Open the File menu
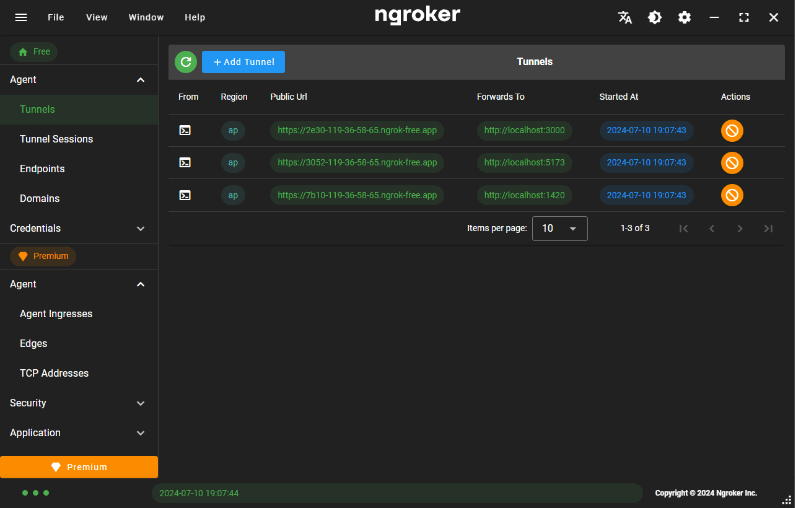Viewport: 795px width, 508px height. tap(56, 17)
